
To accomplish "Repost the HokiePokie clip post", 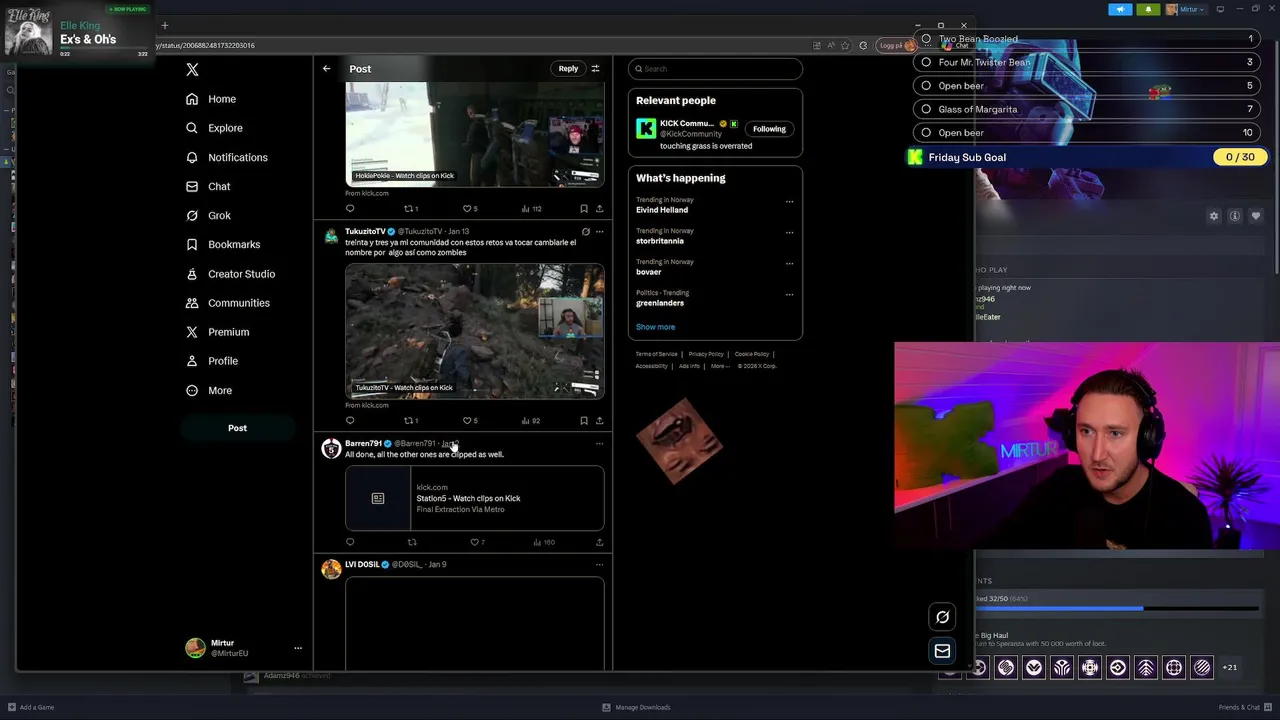I will click(x=408, y=209).
